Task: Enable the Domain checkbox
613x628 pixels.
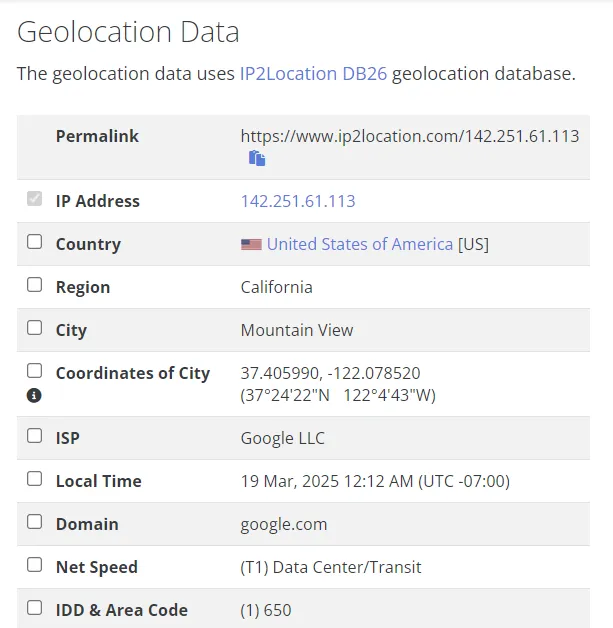Action: (35, 522)
